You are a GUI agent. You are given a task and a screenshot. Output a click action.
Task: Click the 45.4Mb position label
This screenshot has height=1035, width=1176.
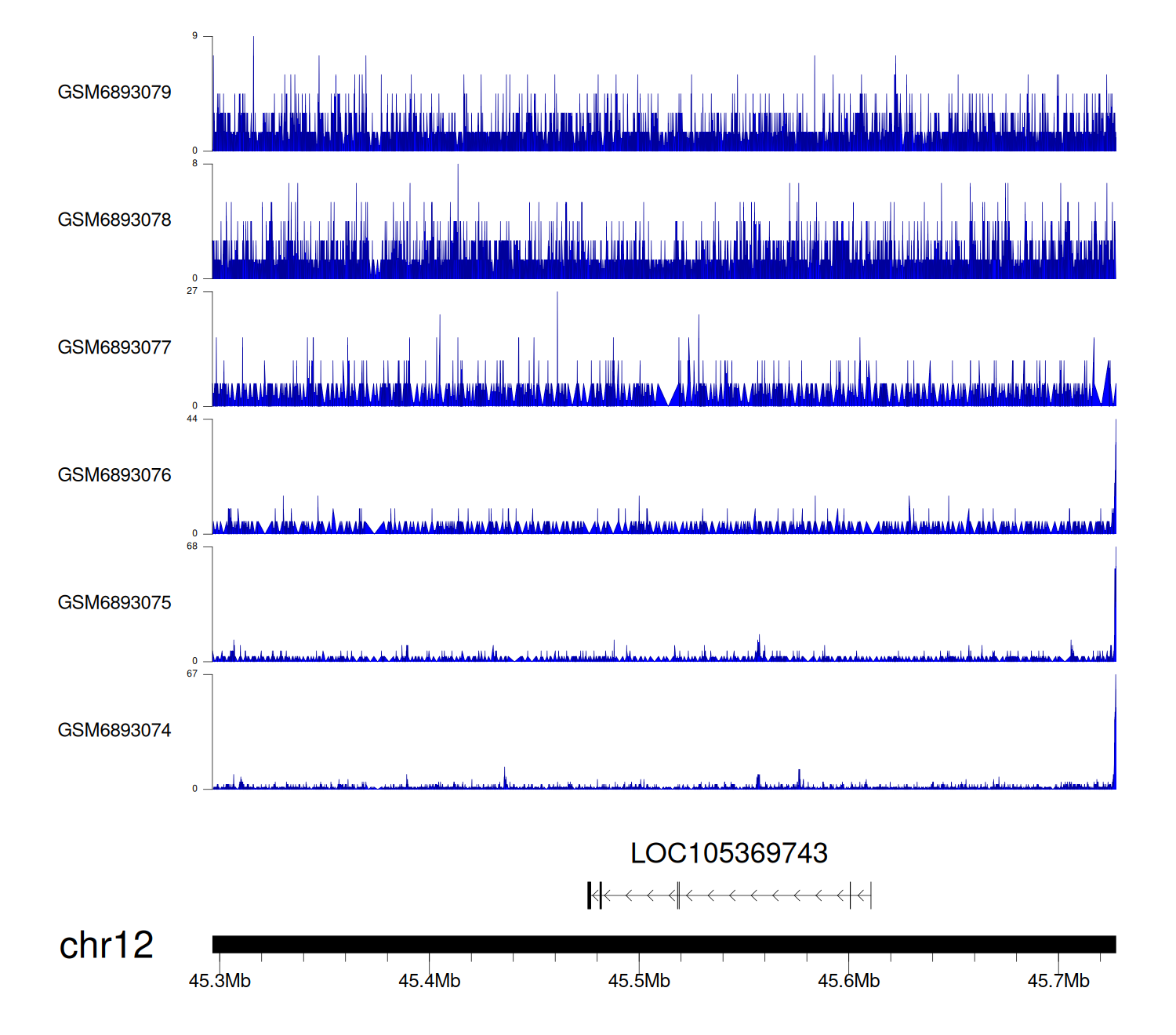tap(429, 981)
